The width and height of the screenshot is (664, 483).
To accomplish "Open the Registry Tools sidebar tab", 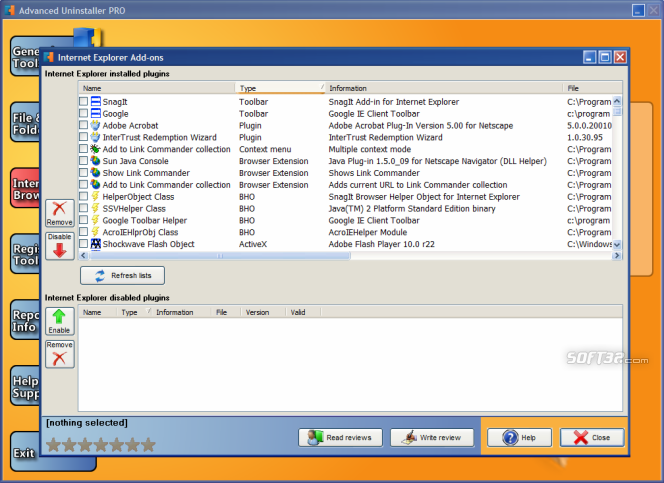I will pos(25,253).
